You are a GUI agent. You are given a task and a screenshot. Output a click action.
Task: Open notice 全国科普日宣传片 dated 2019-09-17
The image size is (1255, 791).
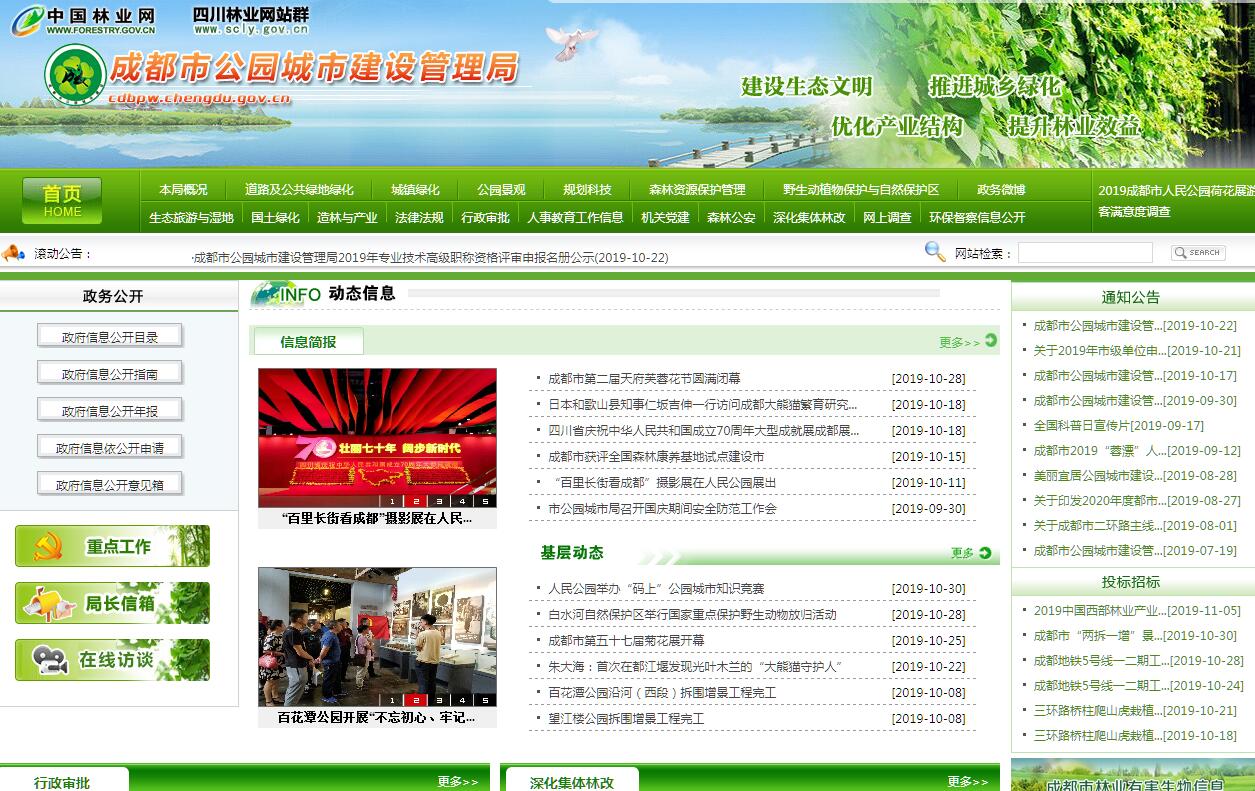1118,426
